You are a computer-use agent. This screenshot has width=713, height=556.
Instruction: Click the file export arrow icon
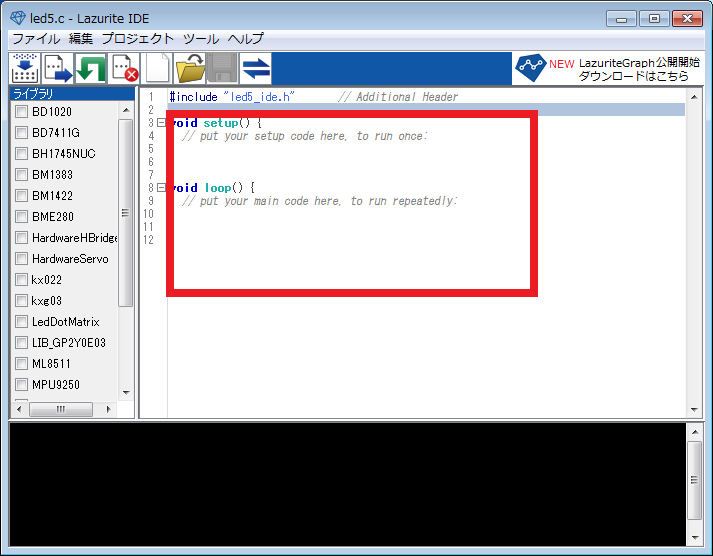58,69
